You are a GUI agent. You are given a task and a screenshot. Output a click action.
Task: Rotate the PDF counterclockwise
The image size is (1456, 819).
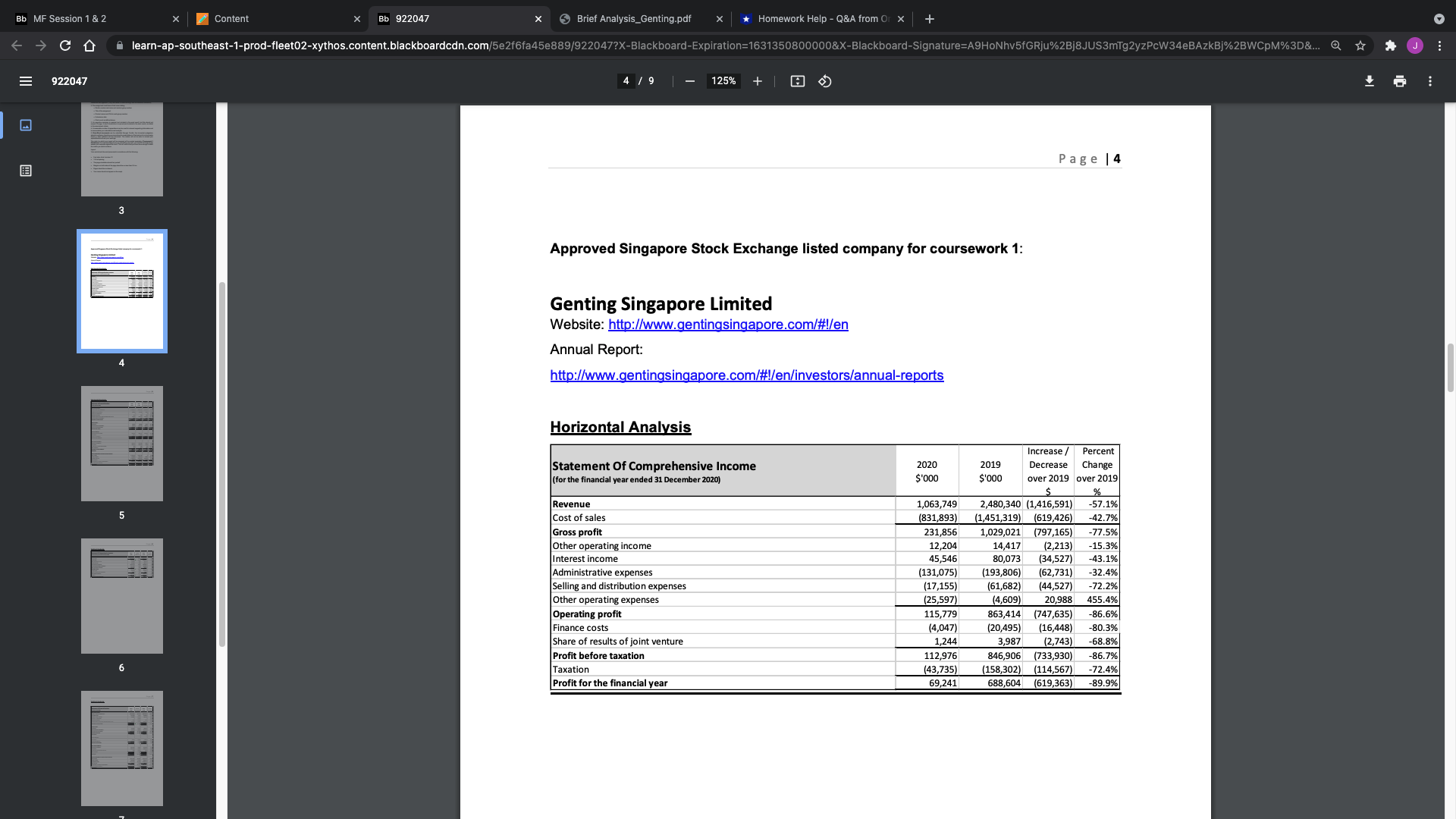(825, 80)
